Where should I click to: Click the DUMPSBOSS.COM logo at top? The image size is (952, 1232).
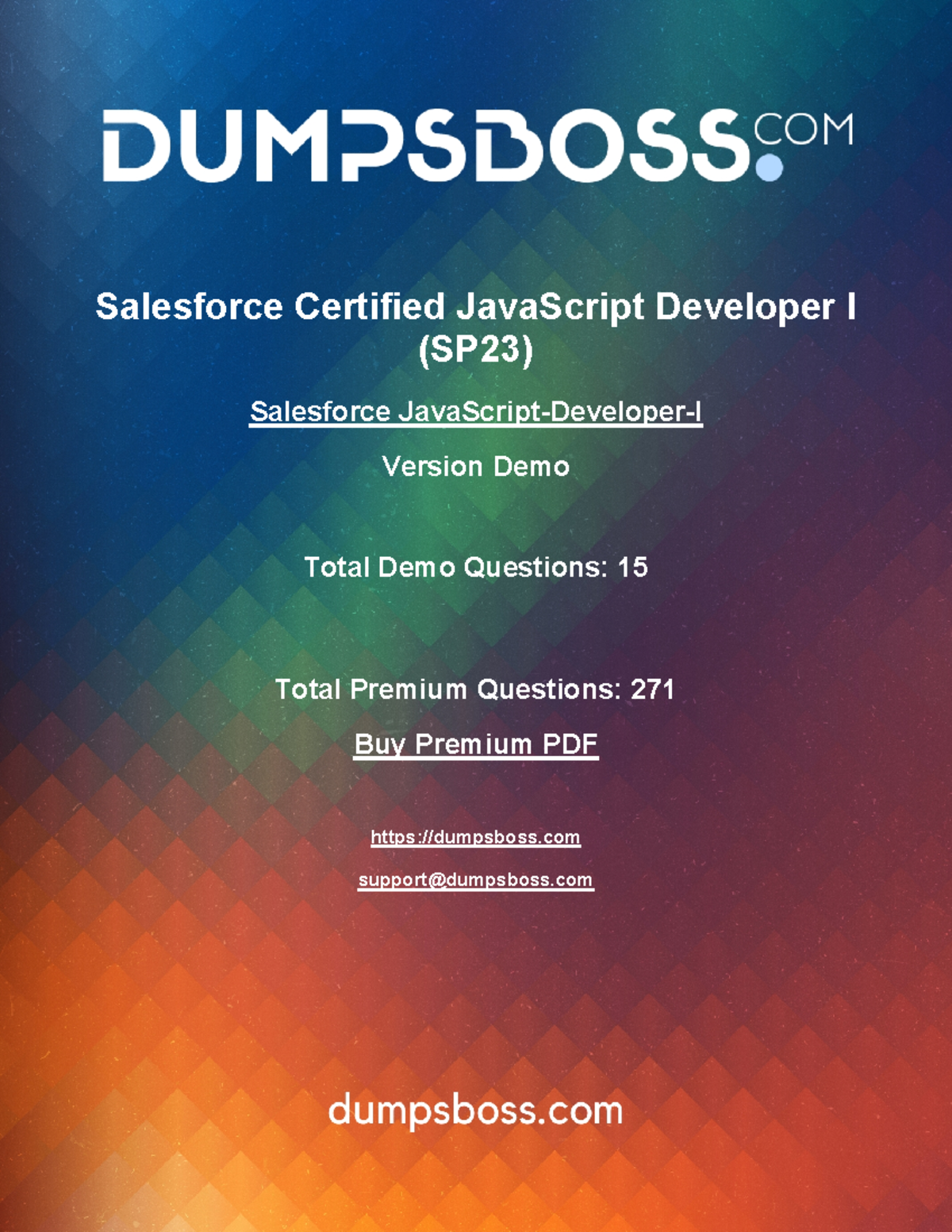[x=478, y=145]
